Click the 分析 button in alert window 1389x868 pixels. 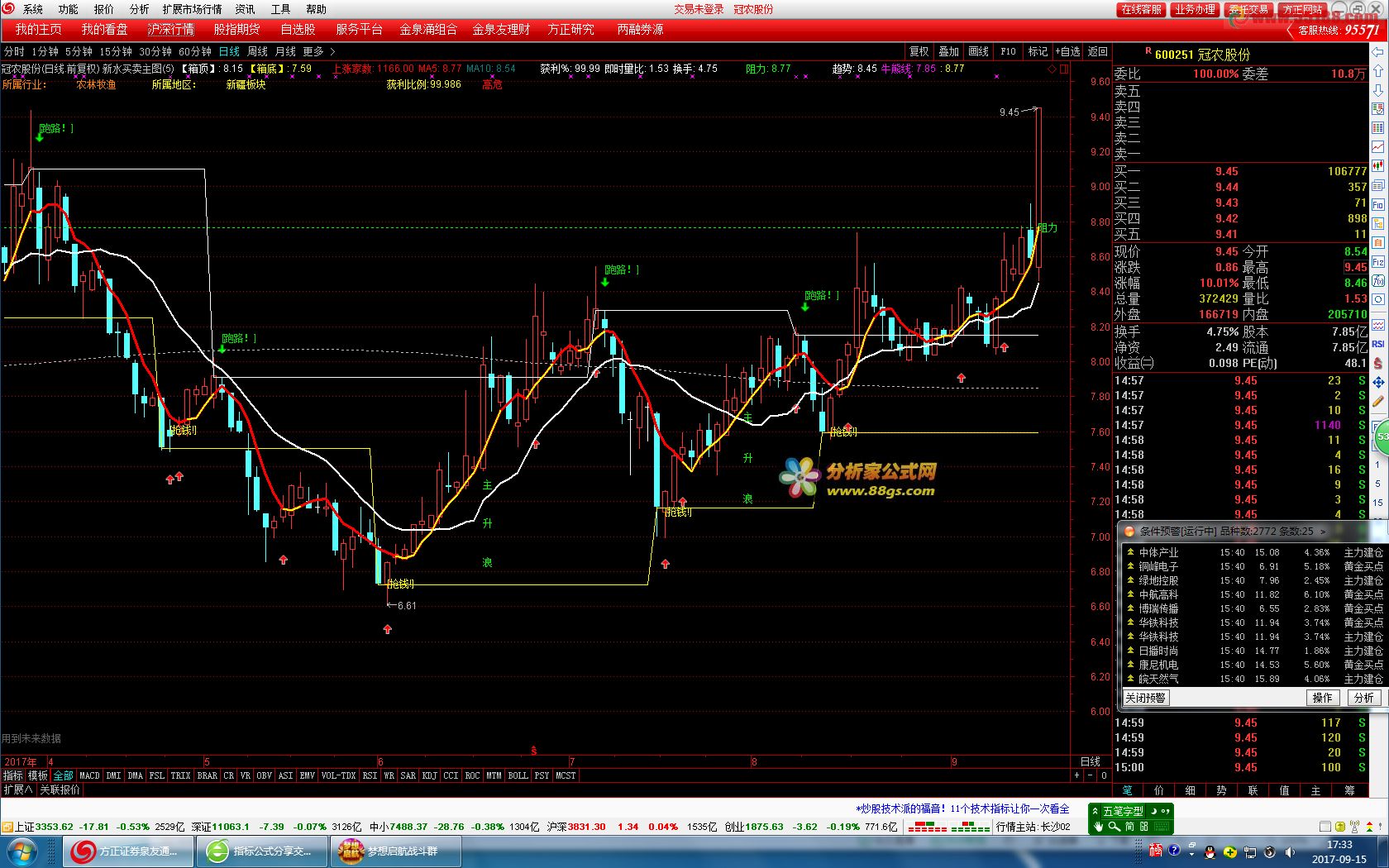tap(1364, 698)
